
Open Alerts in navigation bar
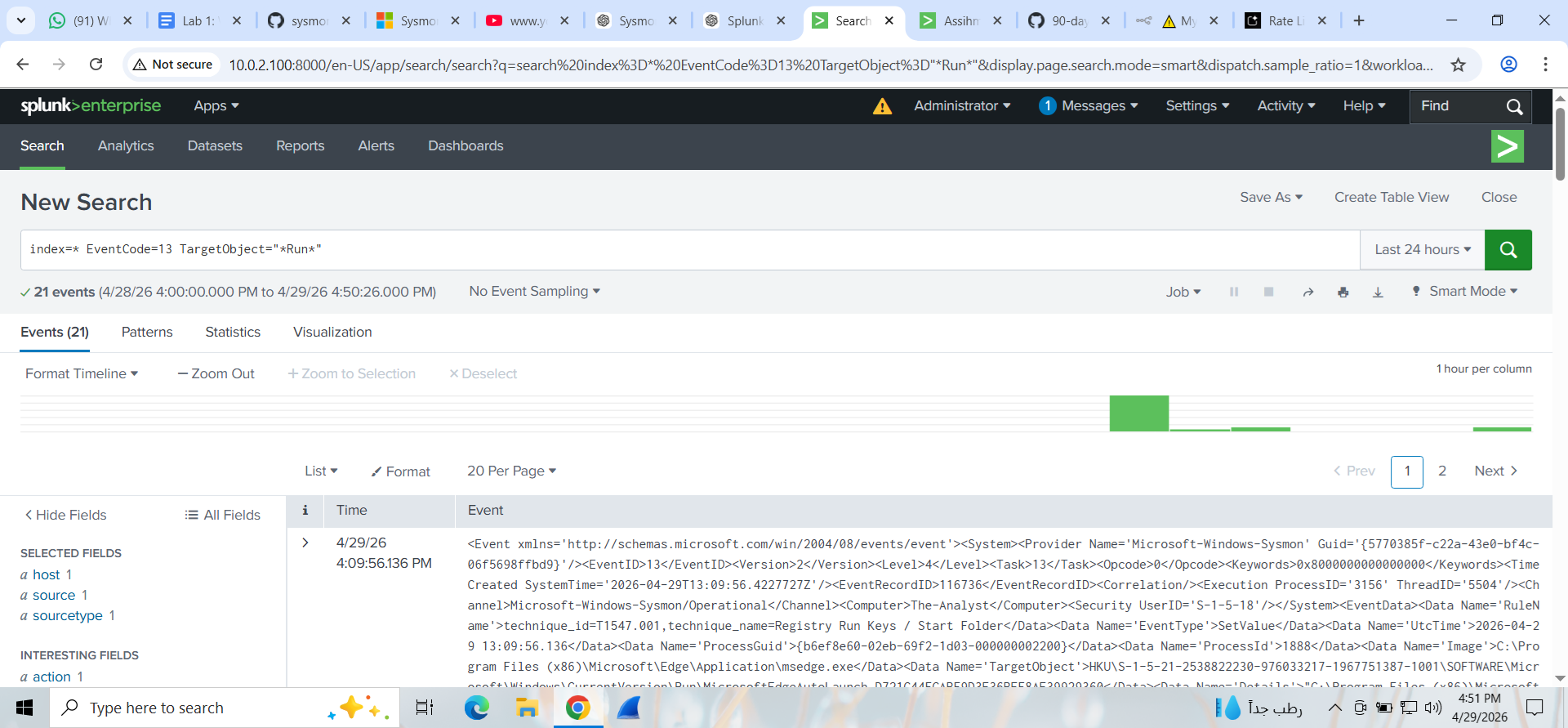[376, 145]
